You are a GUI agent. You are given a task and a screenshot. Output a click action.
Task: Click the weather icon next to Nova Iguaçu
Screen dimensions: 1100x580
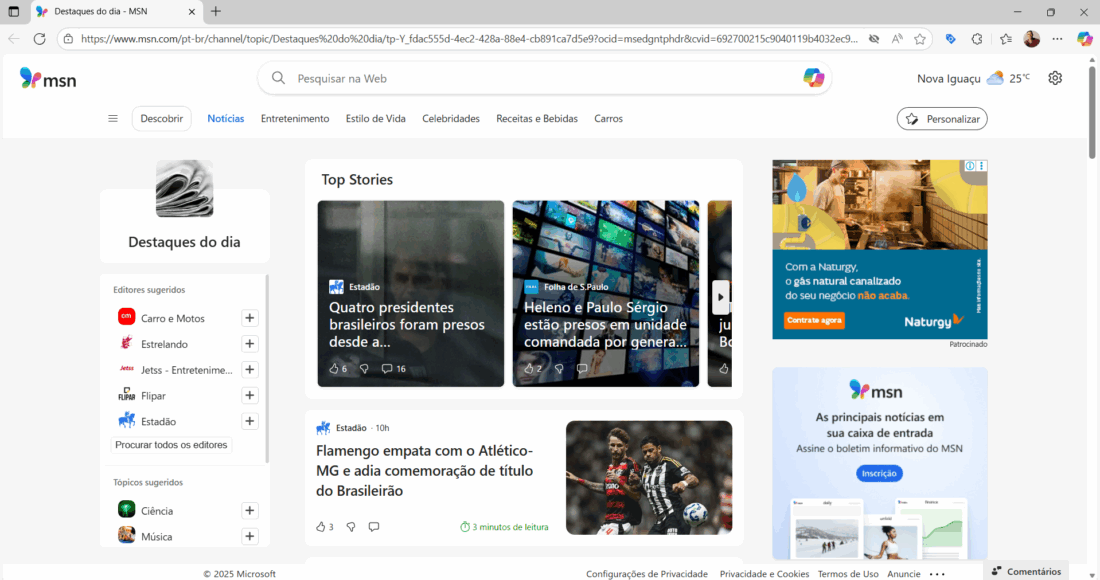pyautogui.click(x=993, y=77)
